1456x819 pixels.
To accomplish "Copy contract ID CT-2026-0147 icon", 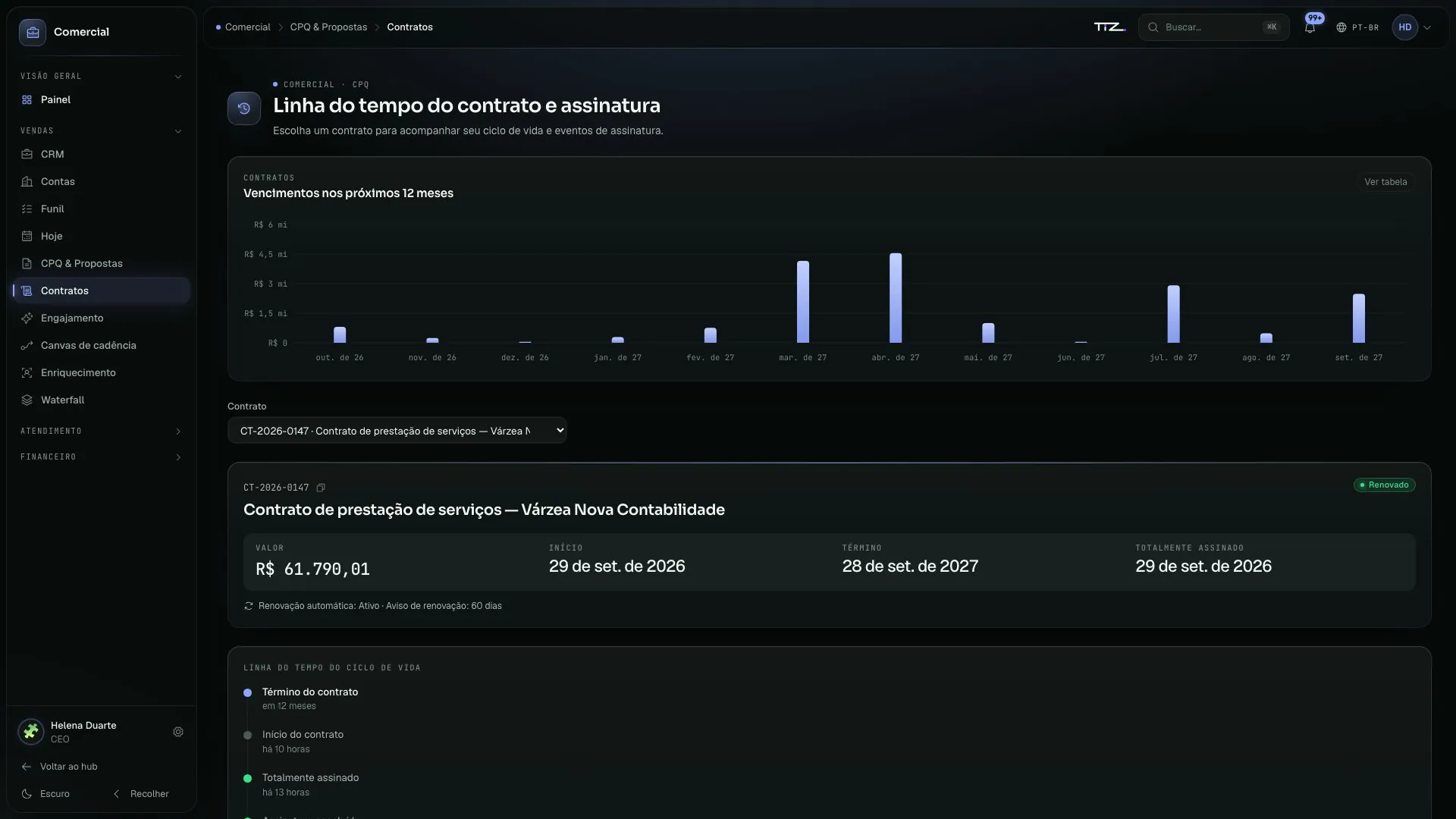I will [x=321, y=488].
